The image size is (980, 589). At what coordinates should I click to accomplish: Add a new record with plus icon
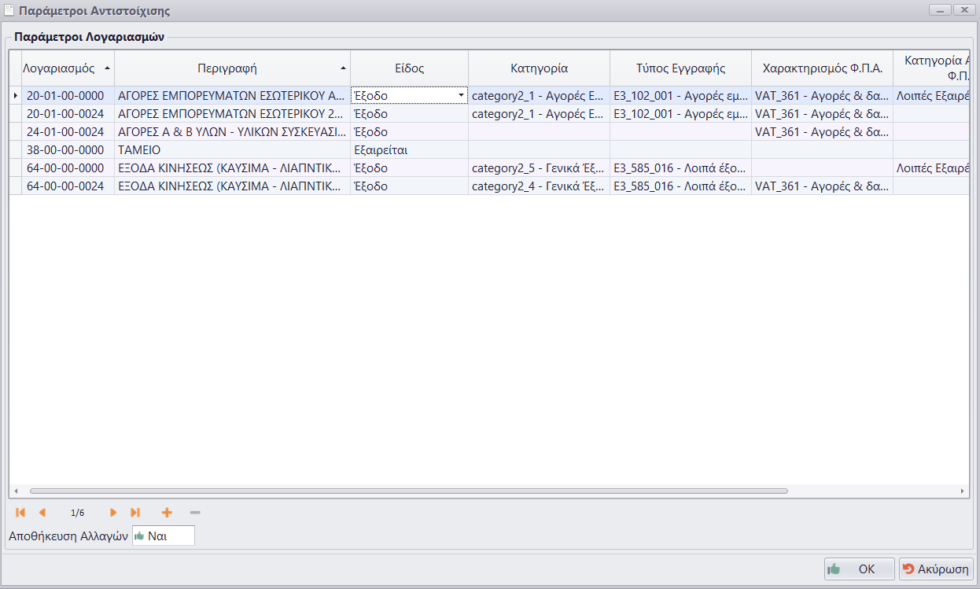pos(166,512)
